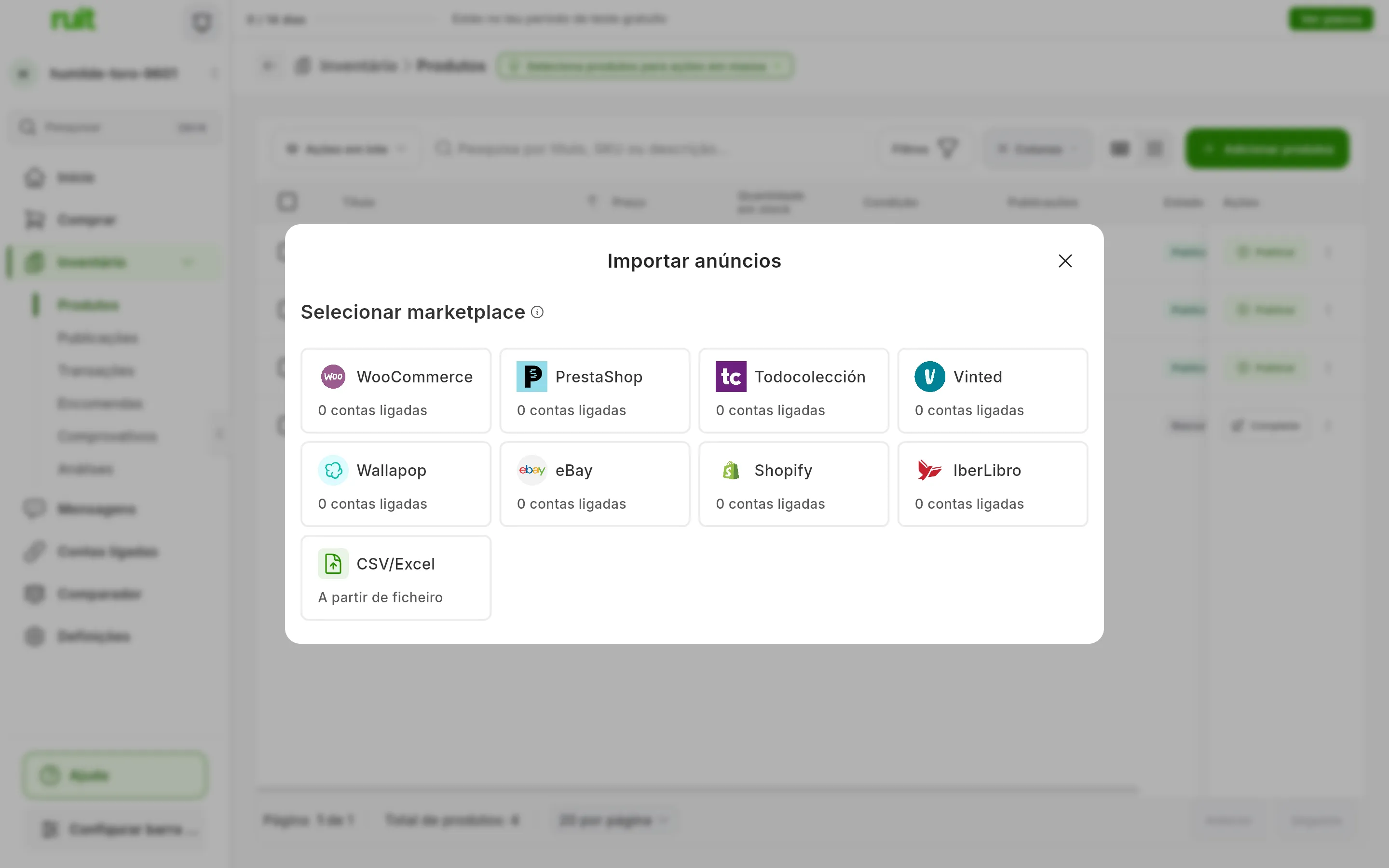Screen dimensions: 1389x868
Task: Click the PrestaShop logo icon
Action: [x=531, y=377]
